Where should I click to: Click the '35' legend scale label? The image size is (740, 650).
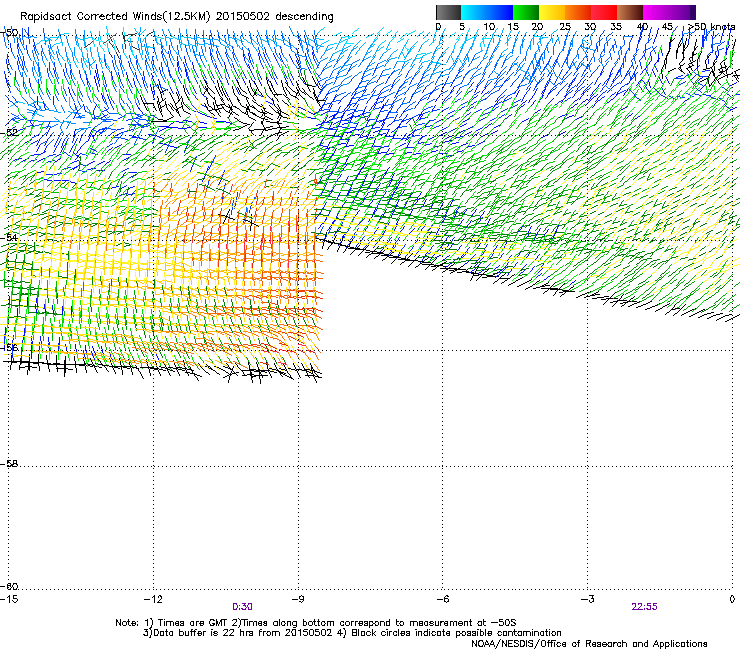tap(616, 27)
